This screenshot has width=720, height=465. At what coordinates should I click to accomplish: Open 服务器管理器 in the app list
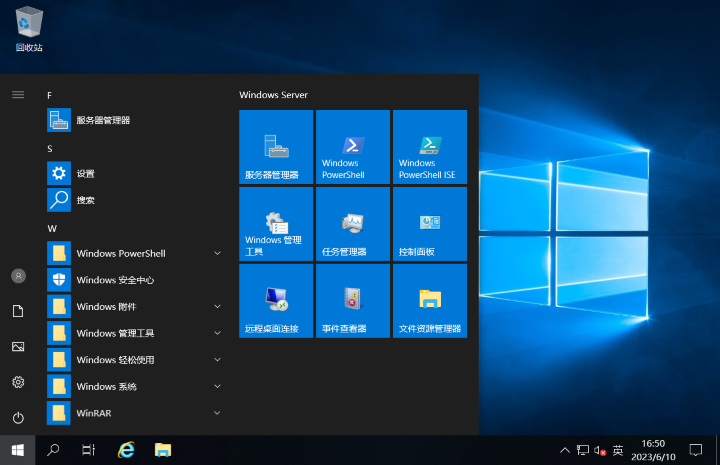(x=134, y=120)
